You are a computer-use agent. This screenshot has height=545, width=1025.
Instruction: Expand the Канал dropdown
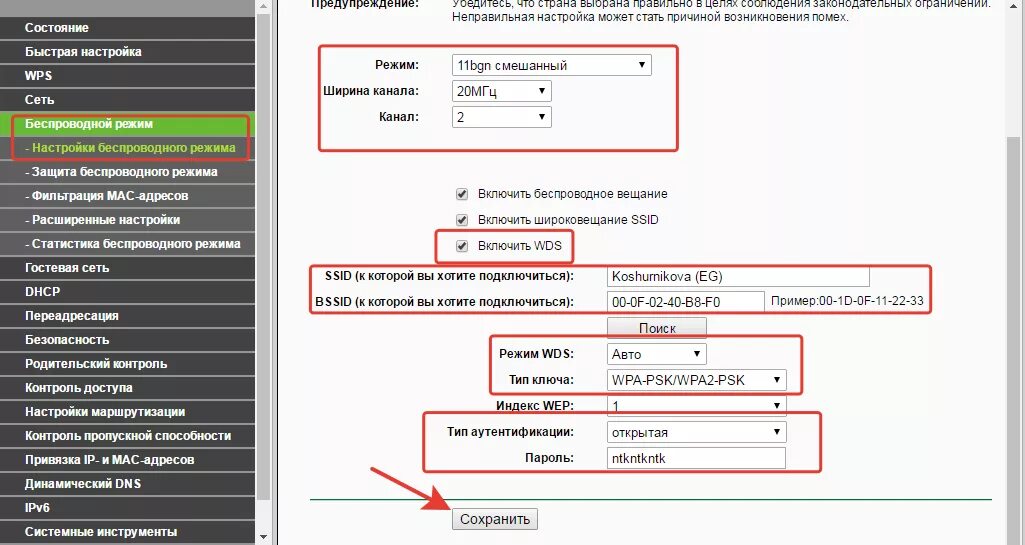[x=501, y=117]
